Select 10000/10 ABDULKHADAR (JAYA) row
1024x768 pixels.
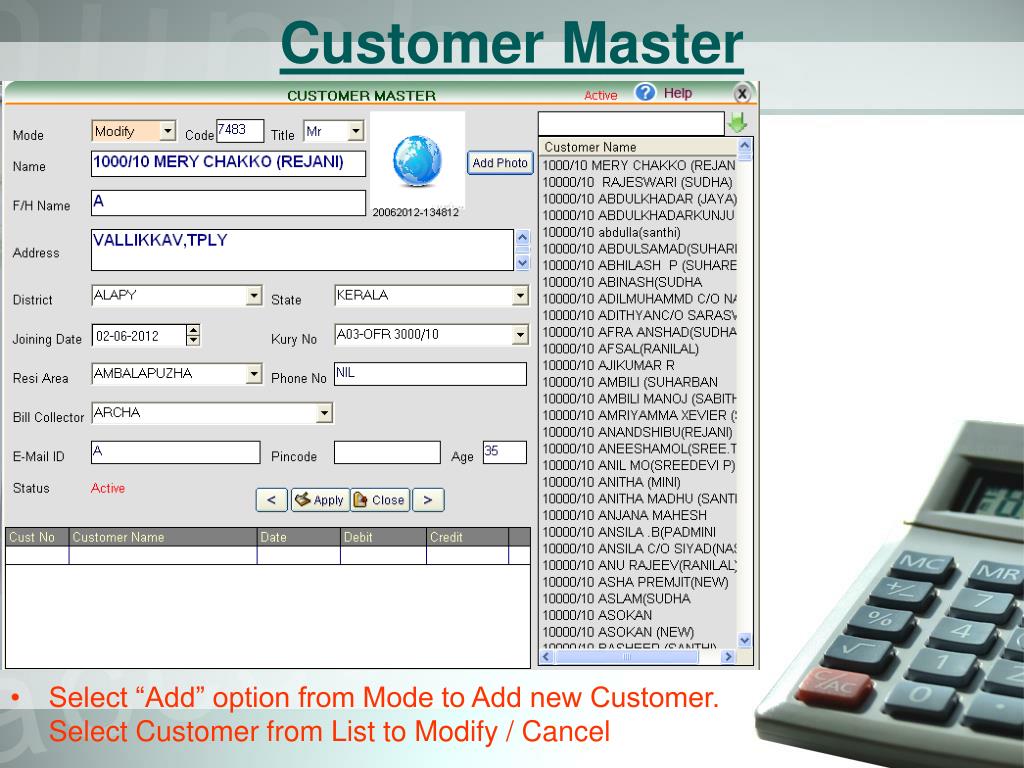[639, 199]
